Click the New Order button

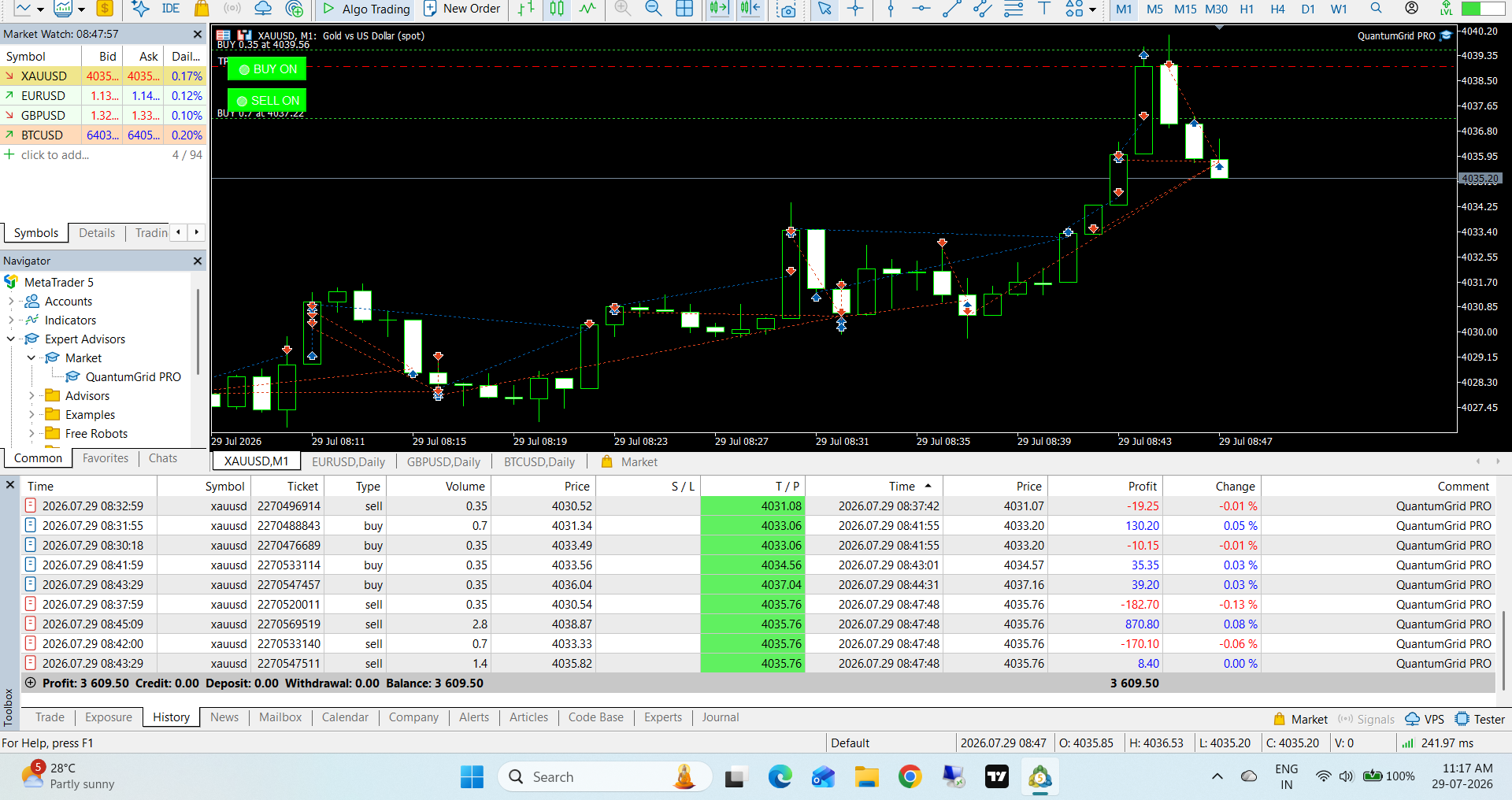[x=462, y=9]
